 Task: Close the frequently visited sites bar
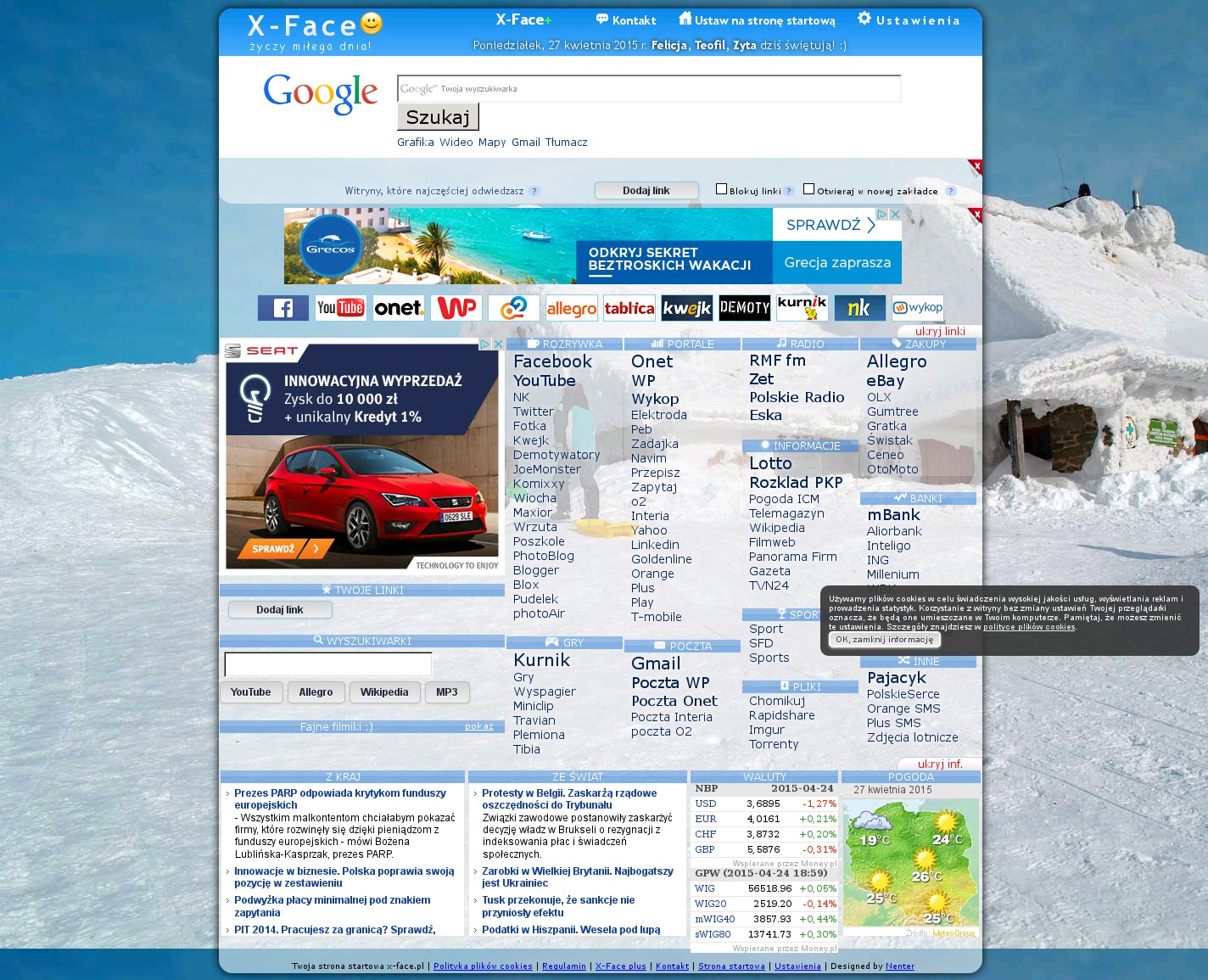tap(976, 165)
